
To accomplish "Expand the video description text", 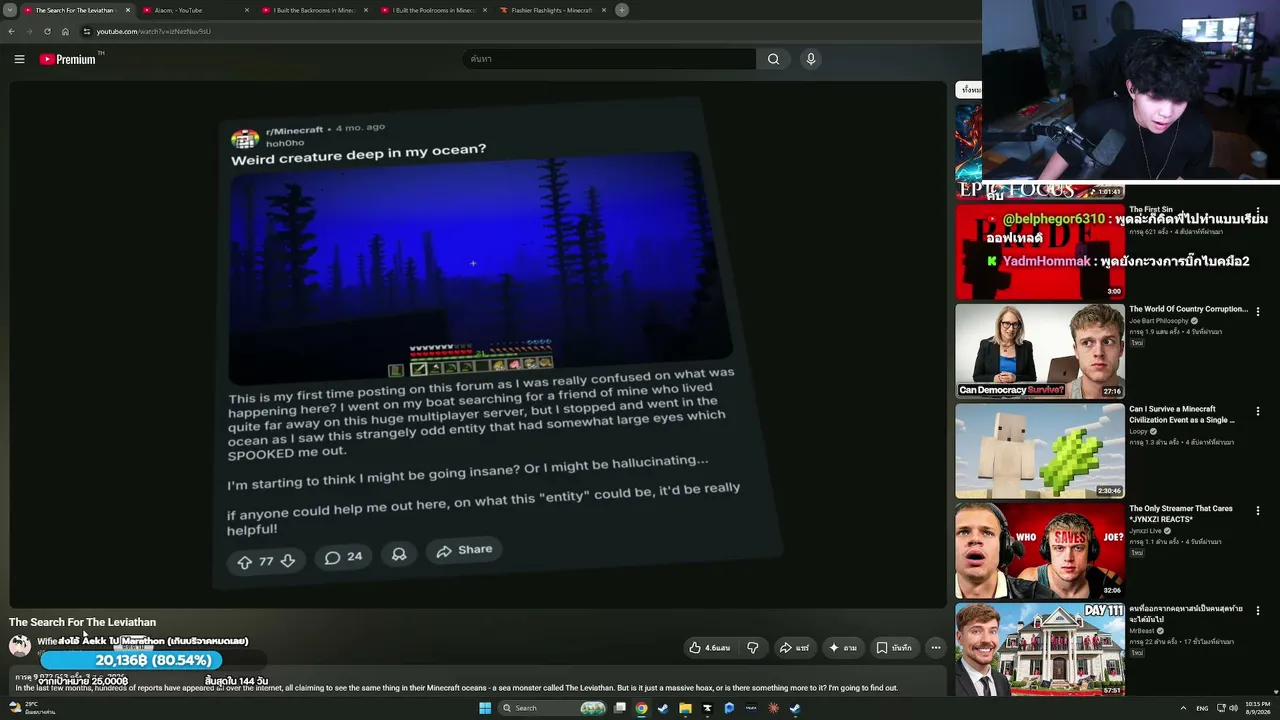I will coord(457,688).
